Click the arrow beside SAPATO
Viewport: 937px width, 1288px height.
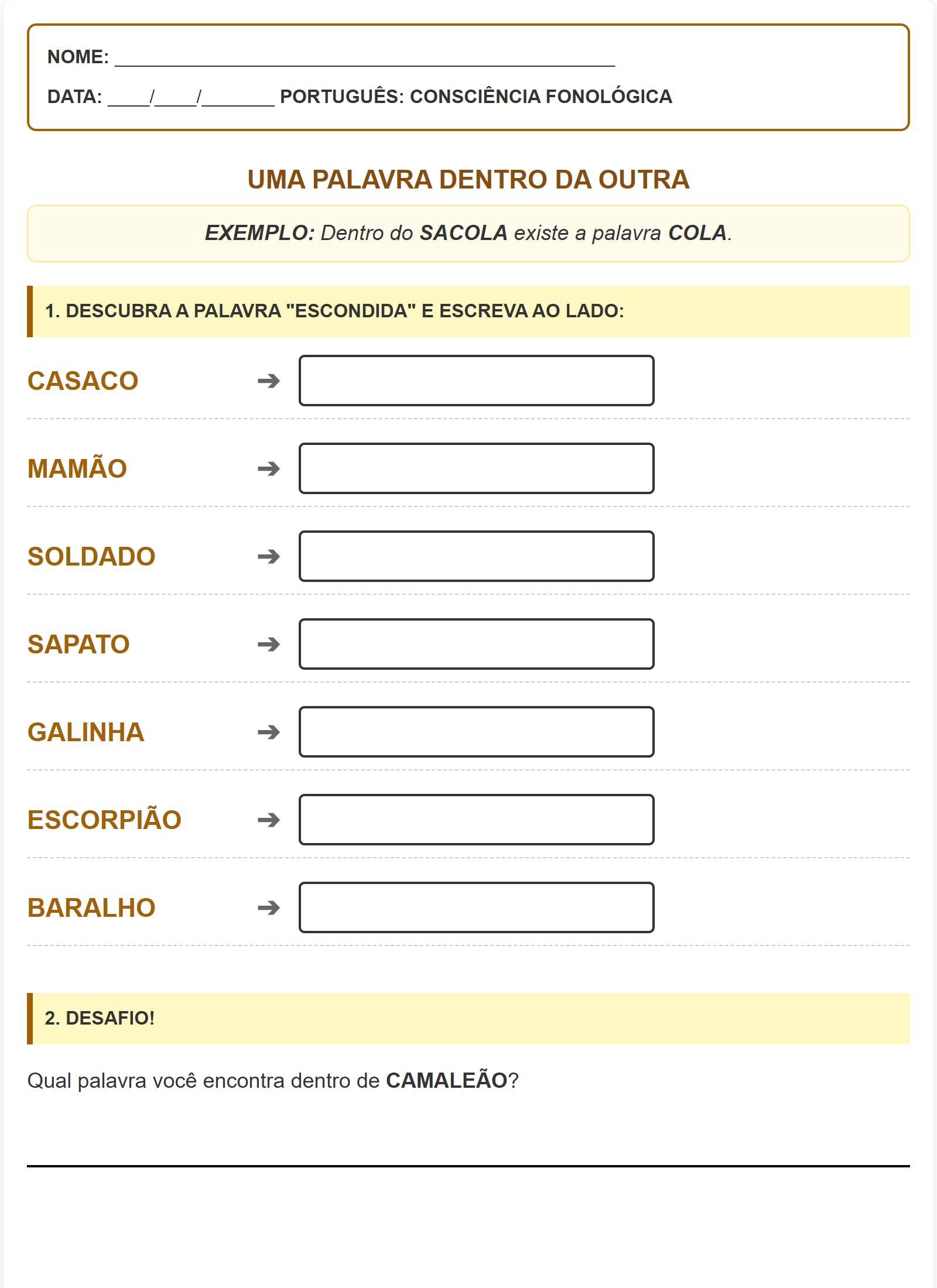point(268,645)
